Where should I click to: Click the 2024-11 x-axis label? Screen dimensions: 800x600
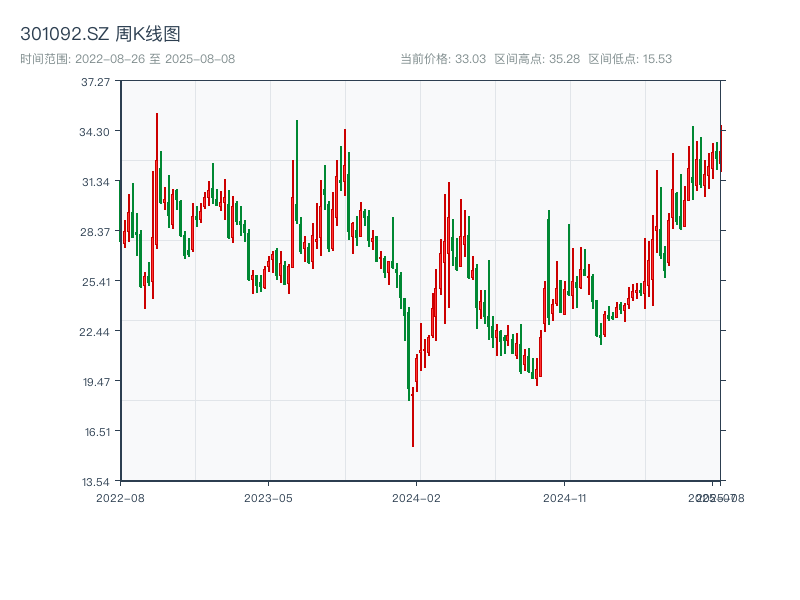tap(564, 498)
